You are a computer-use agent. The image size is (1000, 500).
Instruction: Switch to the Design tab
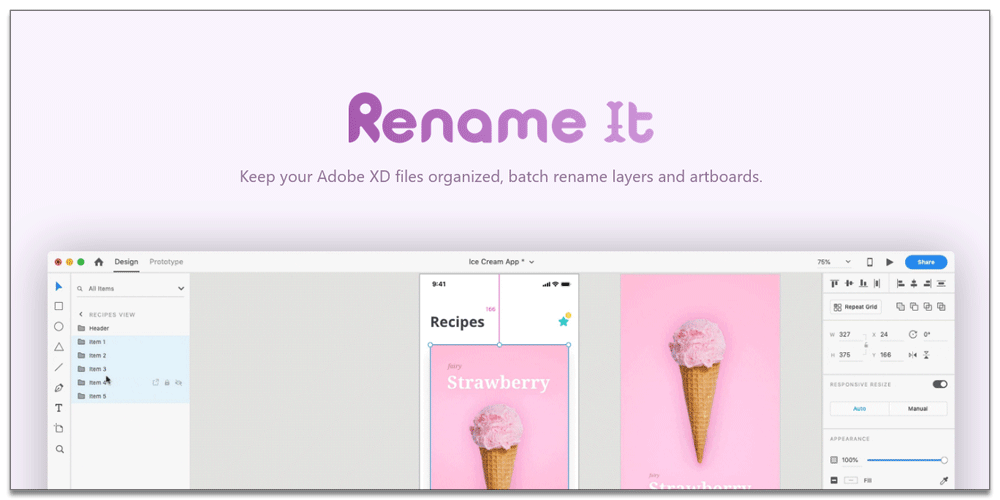(126, 262)
